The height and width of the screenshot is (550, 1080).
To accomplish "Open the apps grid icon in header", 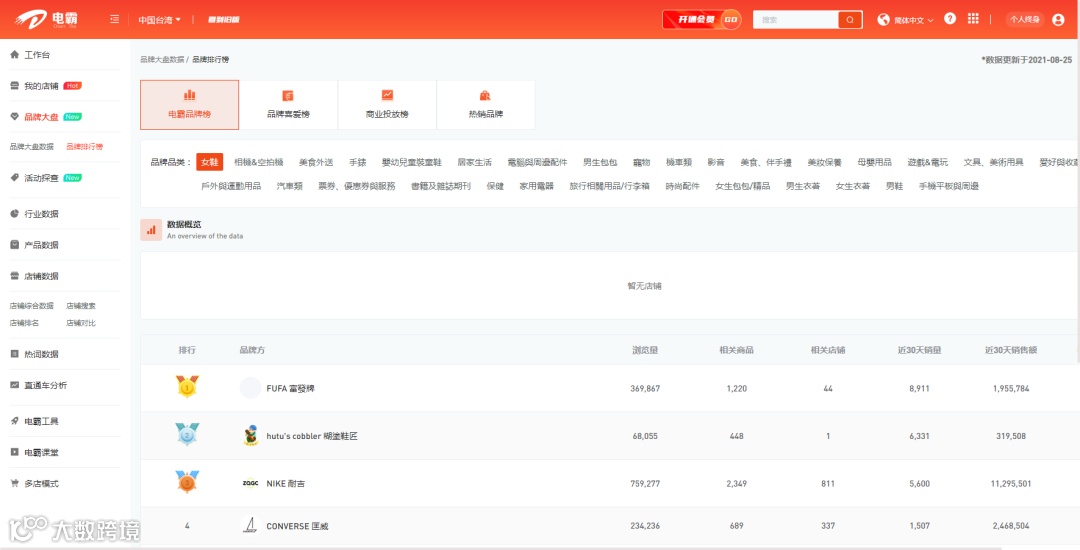I will [973, 19].
